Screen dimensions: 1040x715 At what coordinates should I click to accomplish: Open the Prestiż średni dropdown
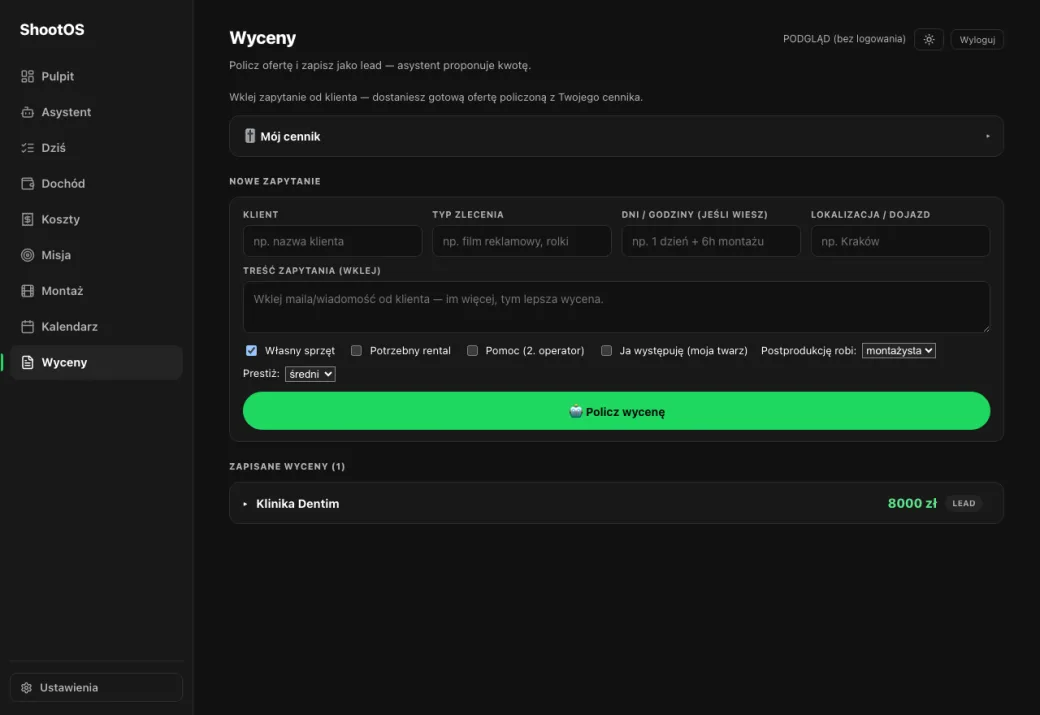pos(310,374)
